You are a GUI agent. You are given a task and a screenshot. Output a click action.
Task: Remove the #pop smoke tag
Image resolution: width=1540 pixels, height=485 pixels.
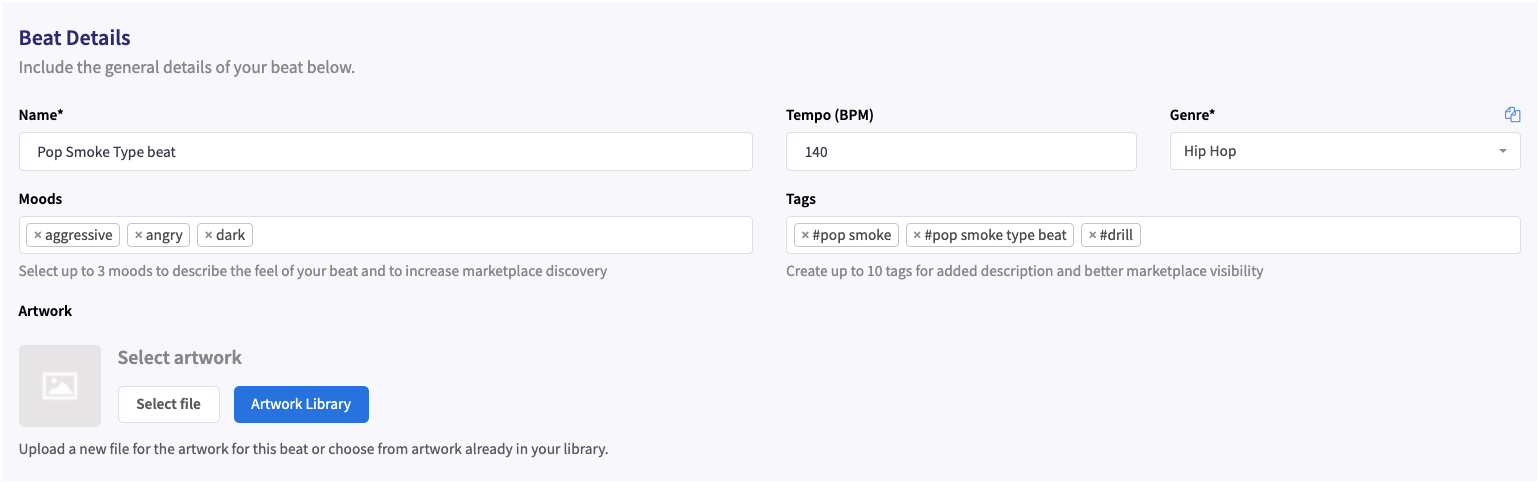pyautogui.click(x=805, y=235)
